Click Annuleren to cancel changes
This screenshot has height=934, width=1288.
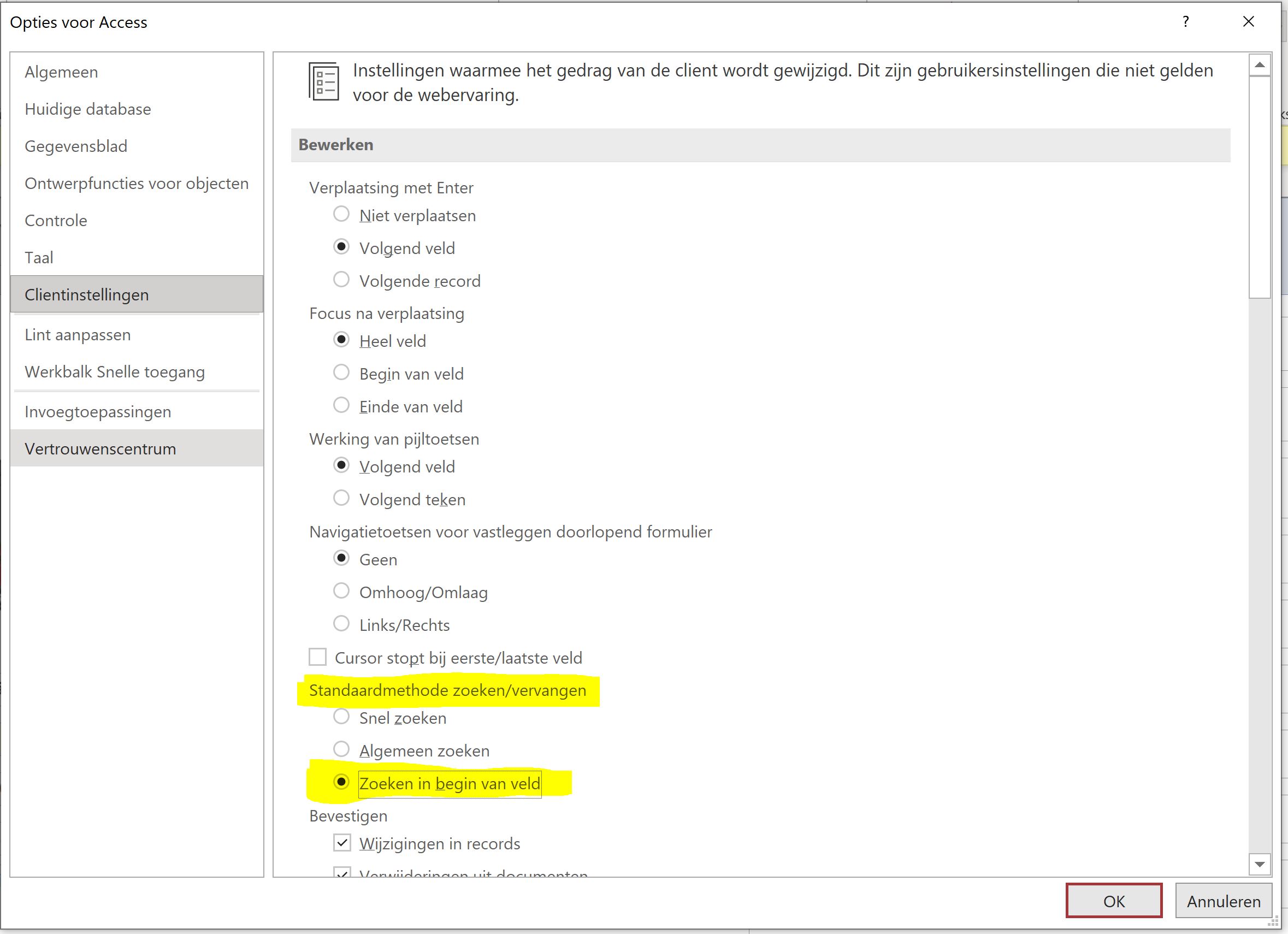click(x=1223, y=901)
